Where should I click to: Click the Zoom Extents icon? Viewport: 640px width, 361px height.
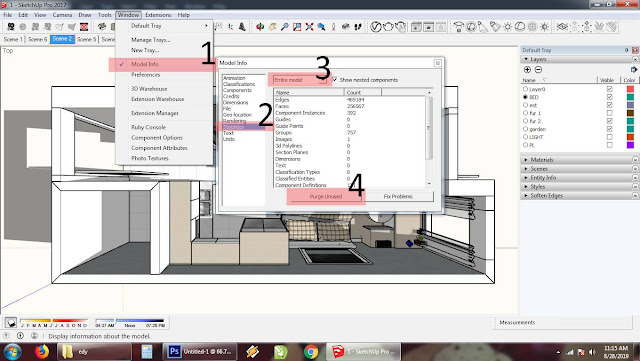coord(309,27)
